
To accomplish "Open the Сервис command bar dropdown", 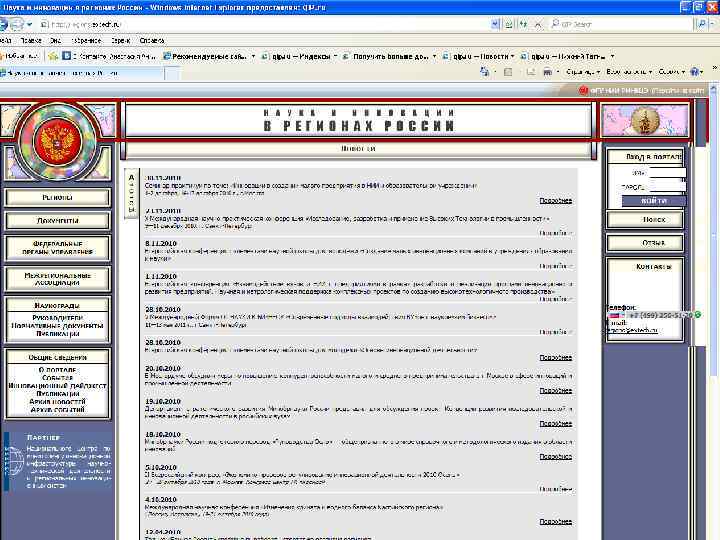I will tap(671, 72).
